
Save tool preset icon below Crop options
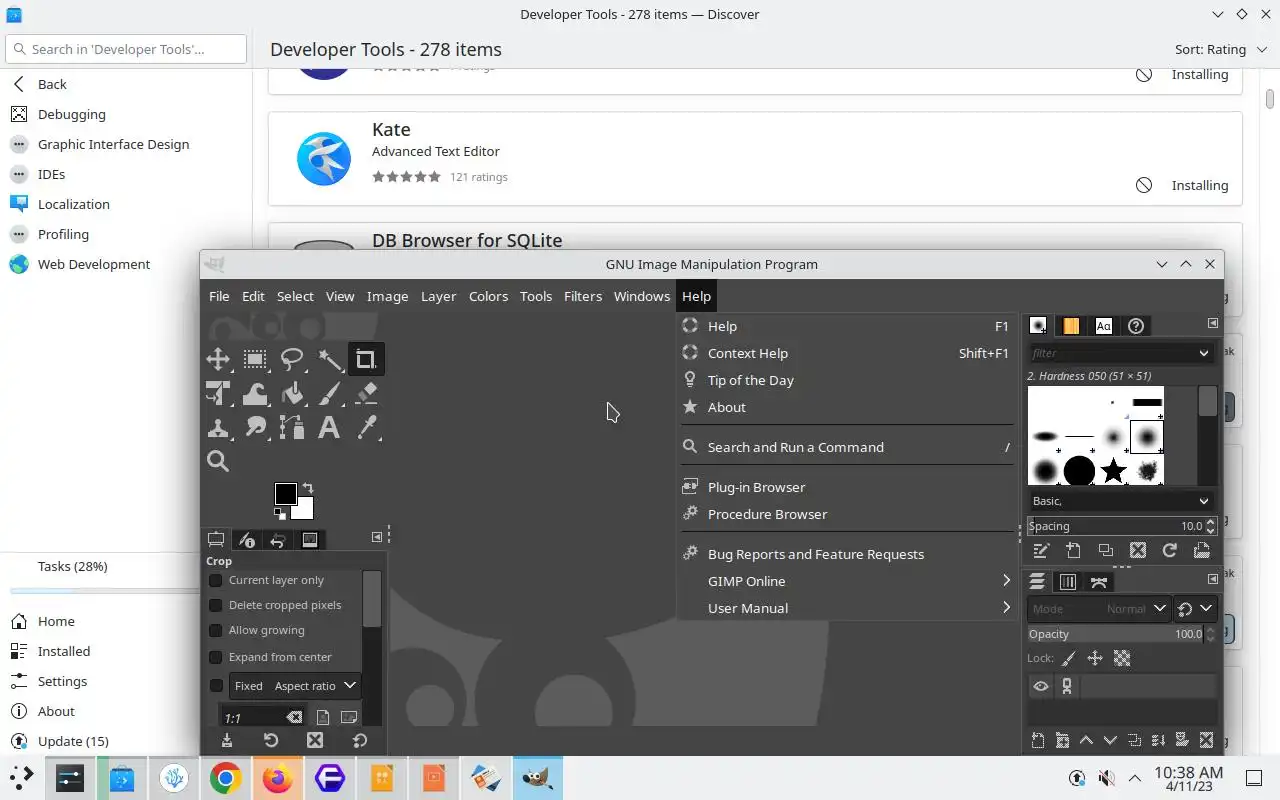227,740
